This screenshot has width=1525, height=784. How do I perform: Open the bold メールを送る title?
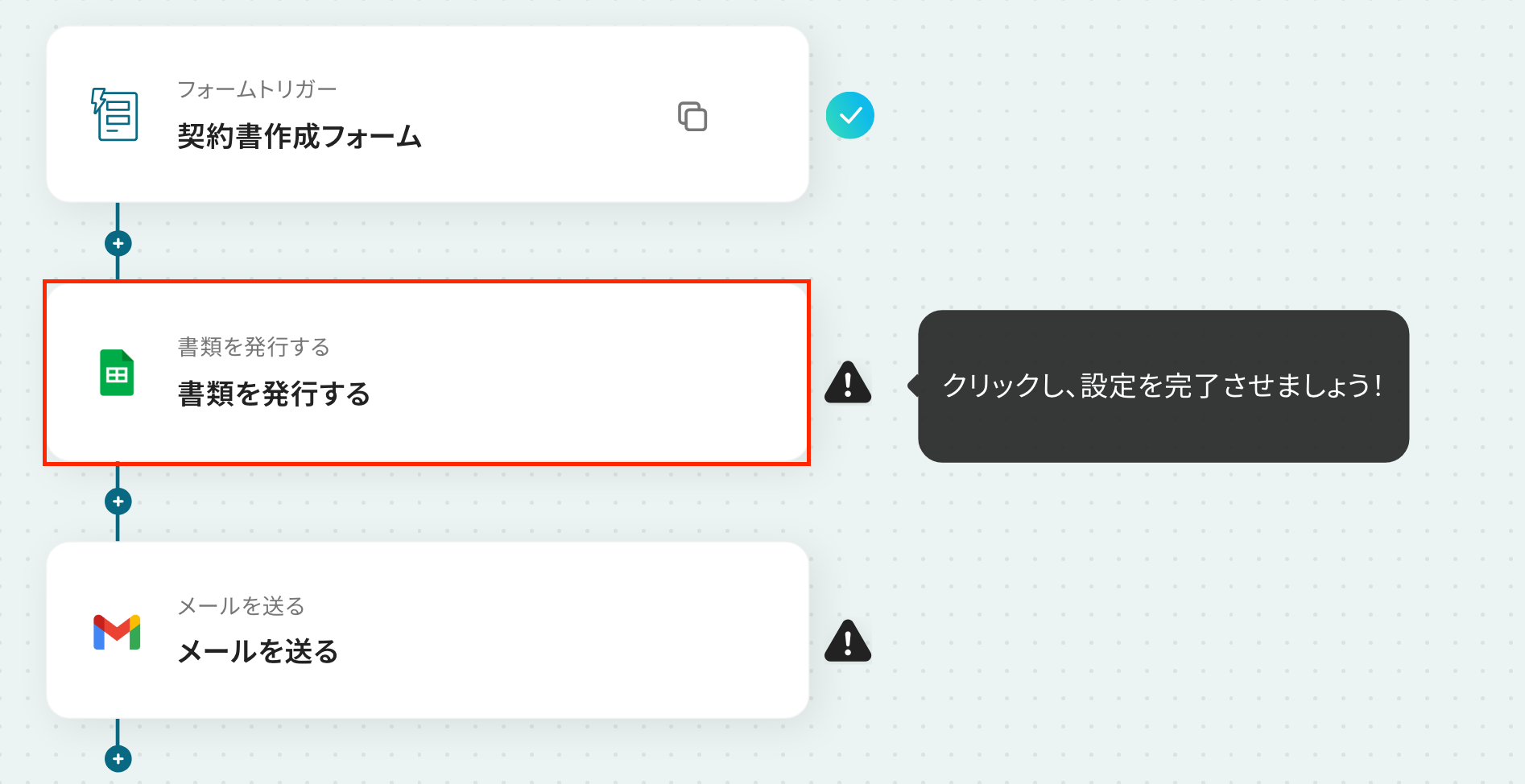258,651
